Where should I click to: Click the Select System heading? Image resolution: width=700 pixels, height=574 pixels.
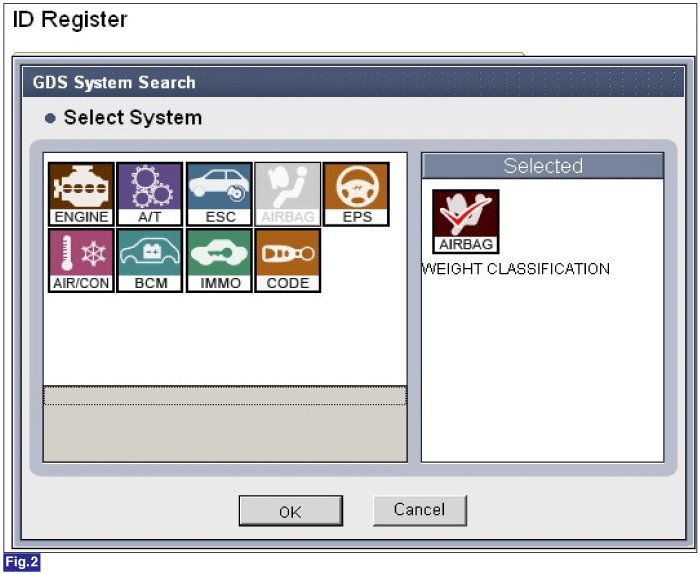tap(133, 118)
